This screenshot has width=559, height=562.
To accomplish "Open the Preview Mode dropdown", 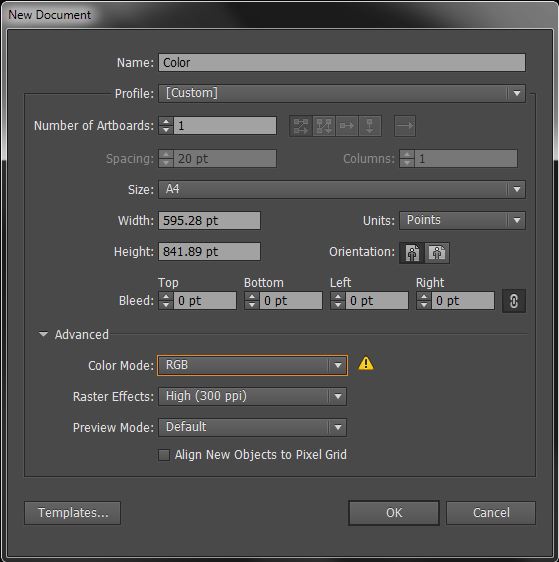I will click(252, 427).
